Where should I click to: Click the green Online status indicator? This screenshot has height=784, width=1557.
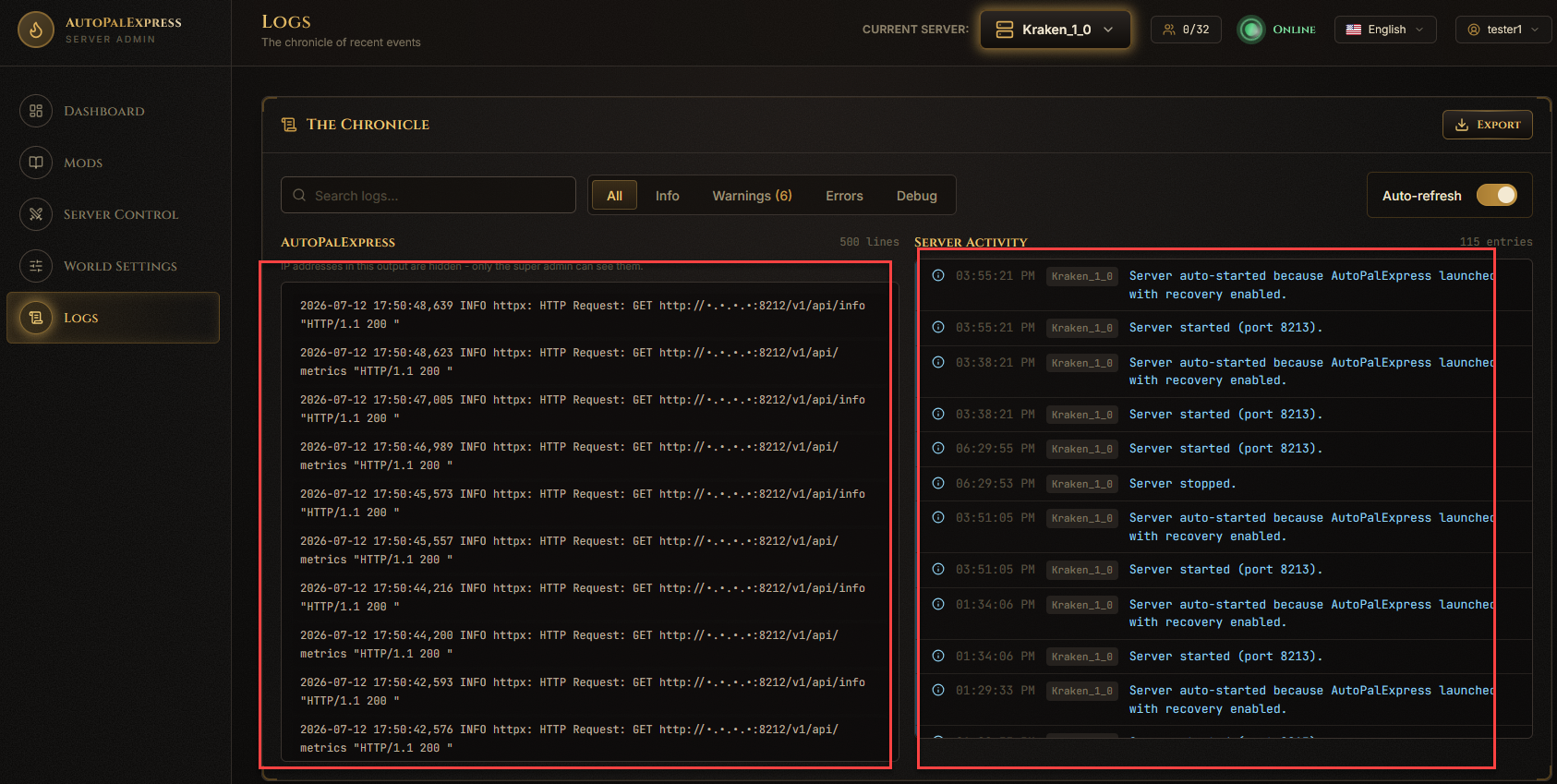click(1251, 30)
